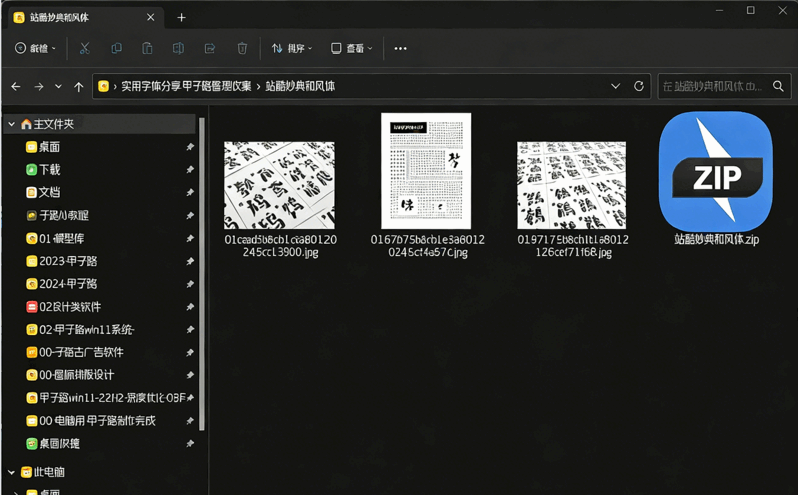Open the View dropdown menu
This screenshot has height=495, width=798.
pos(352,48)
